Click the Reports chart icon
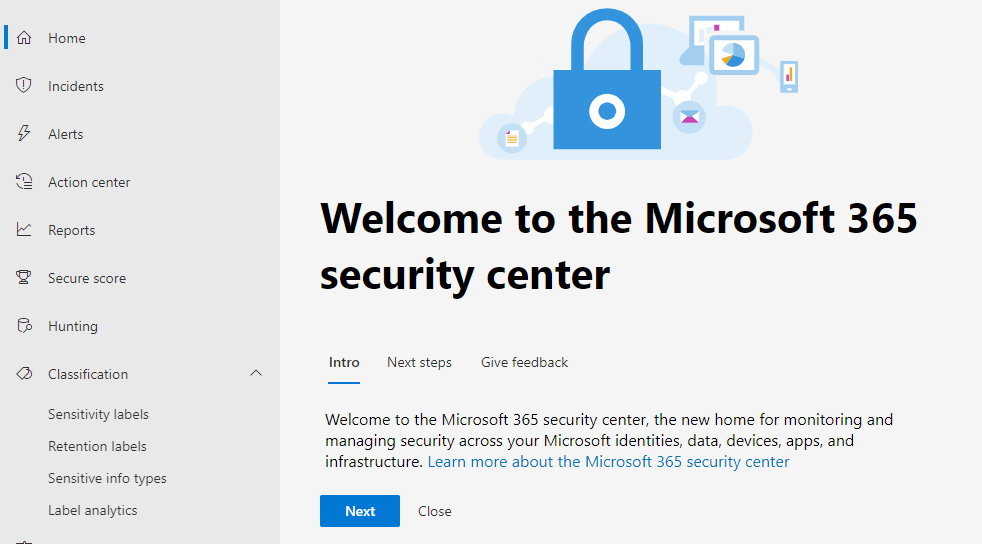Viewport: 982px width, 544px height. (24, 229)
